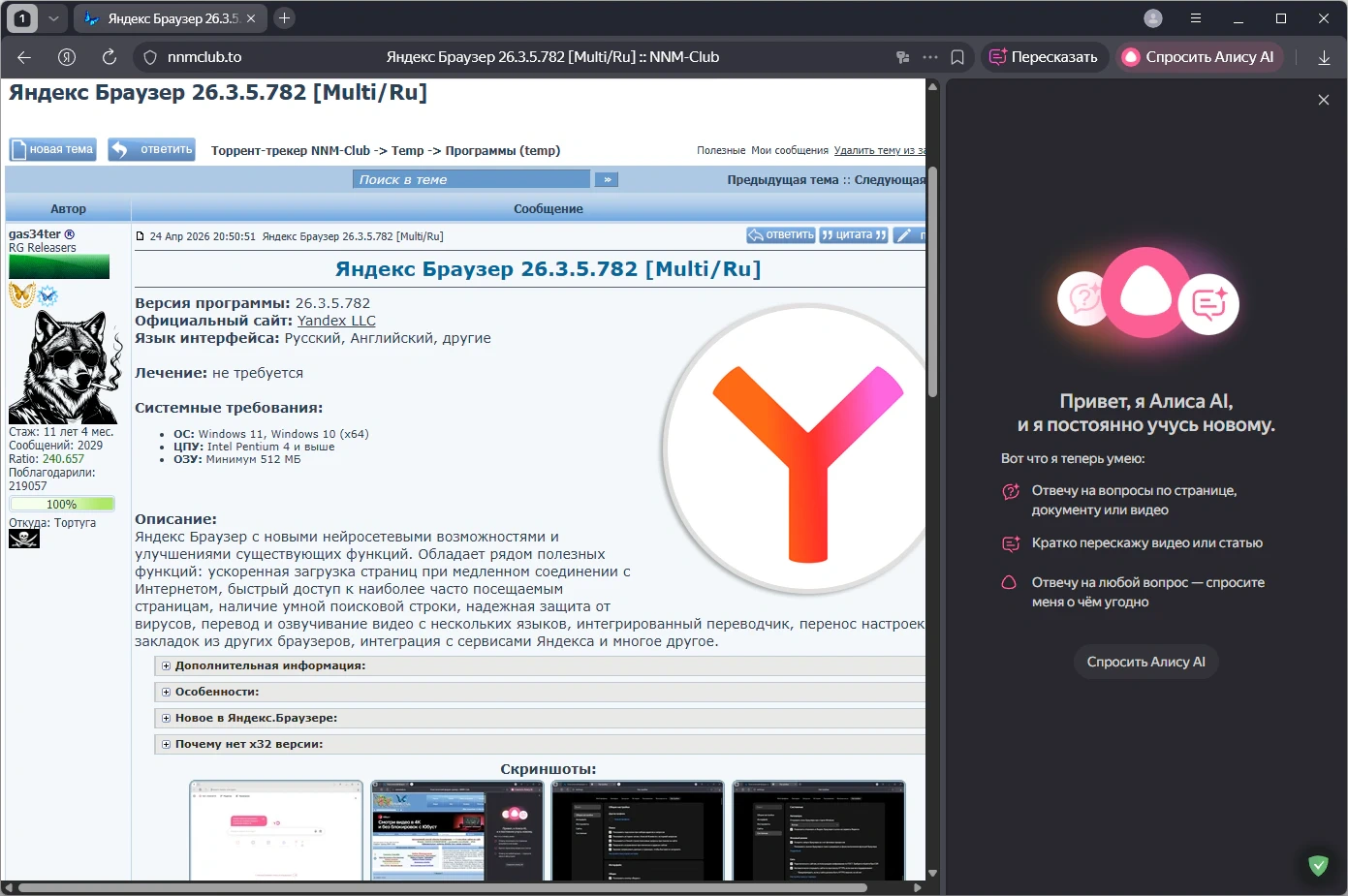This screenshot has width=1348, height=896.
Task: Click the Пересказать button
Action: (1044, 57)
